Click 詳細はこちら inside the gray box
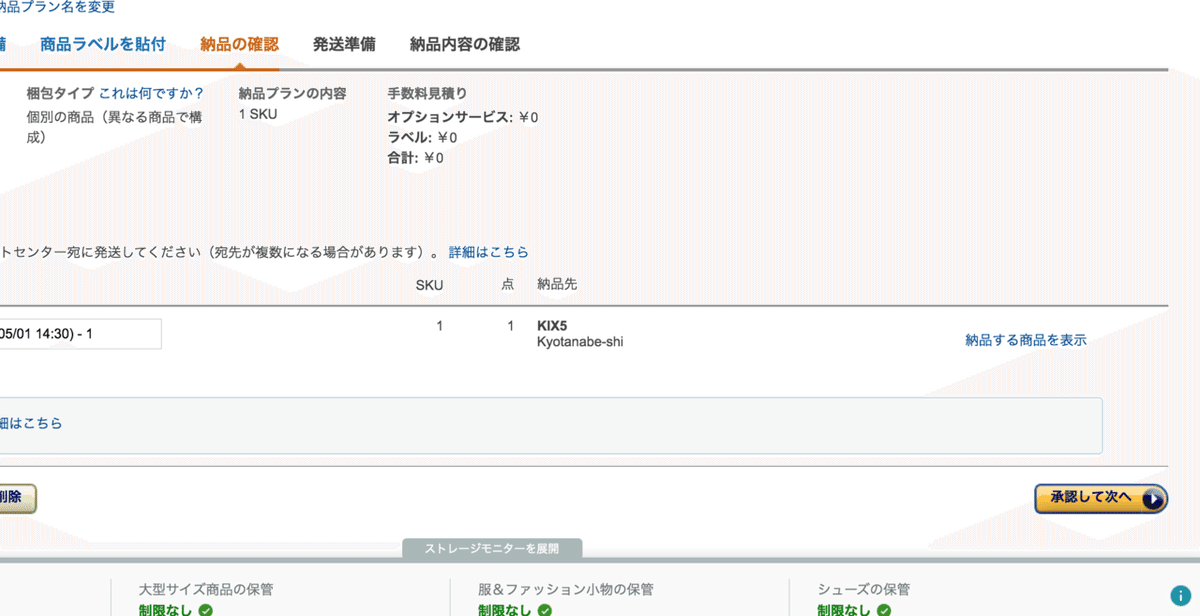This screenshot has height=616, width=1200. coord(32,423)
